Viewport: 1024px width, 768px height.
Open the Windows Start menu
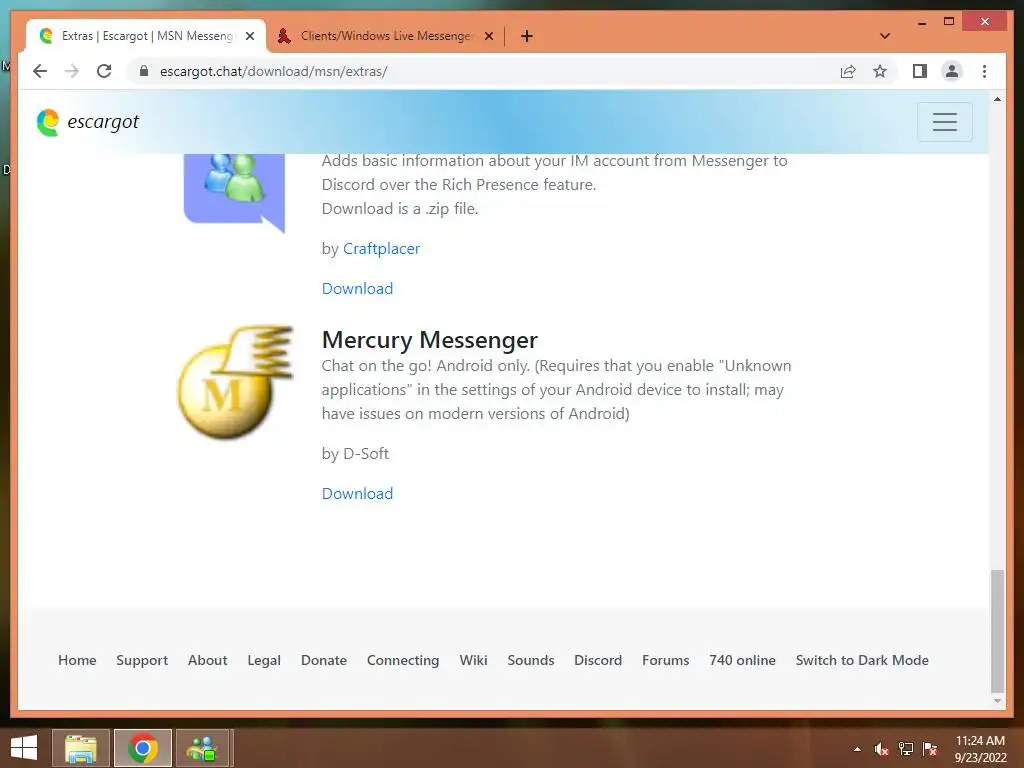[x=24, y=748]
